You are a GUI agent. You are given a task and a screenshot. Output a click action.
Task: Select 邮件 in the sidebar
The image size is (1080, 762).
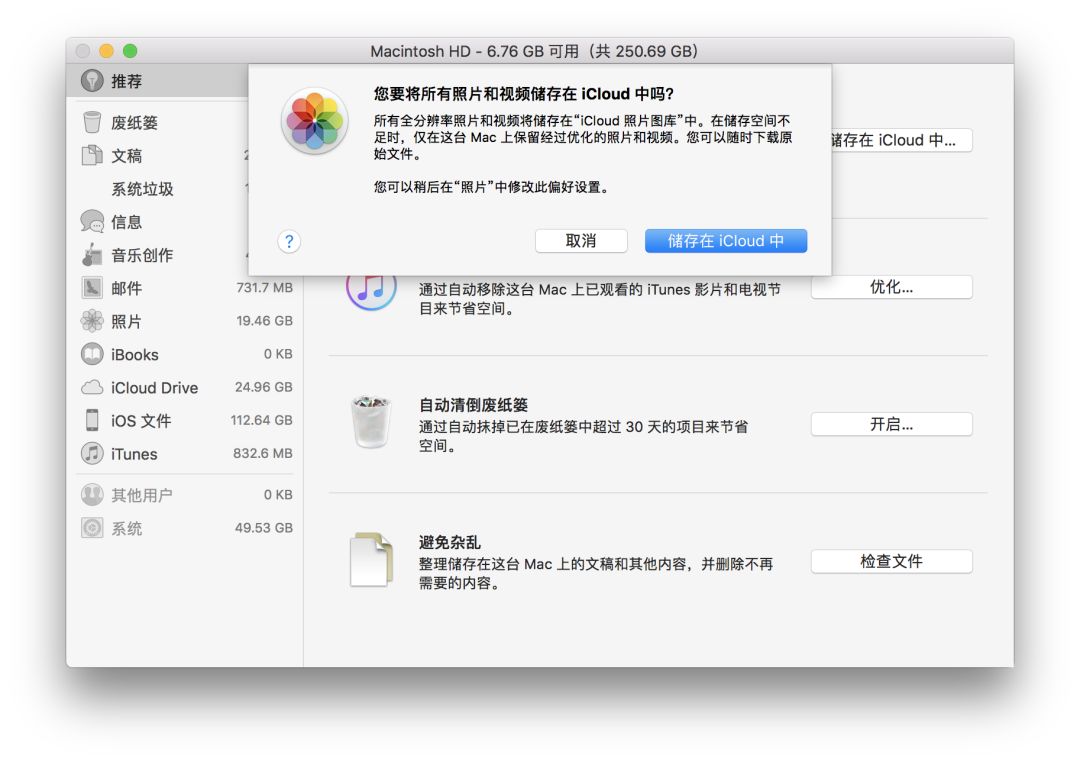[x=127, y=288]
